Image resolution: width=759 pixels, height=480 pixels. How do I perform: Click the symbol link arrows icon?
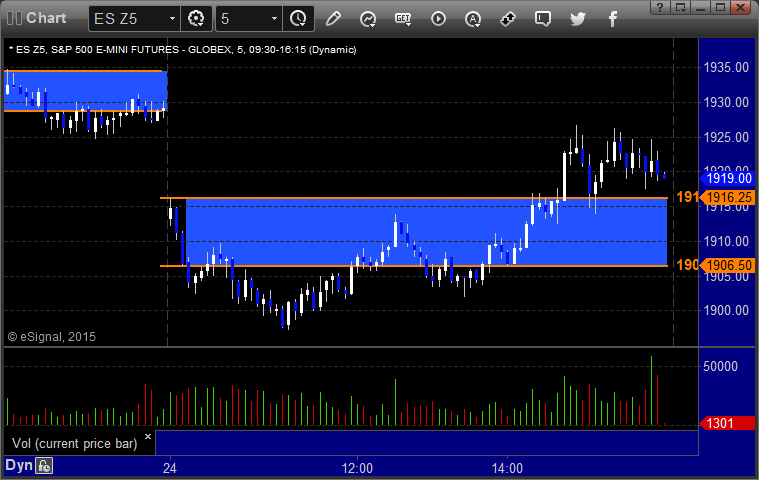click(x=507, y=19)
